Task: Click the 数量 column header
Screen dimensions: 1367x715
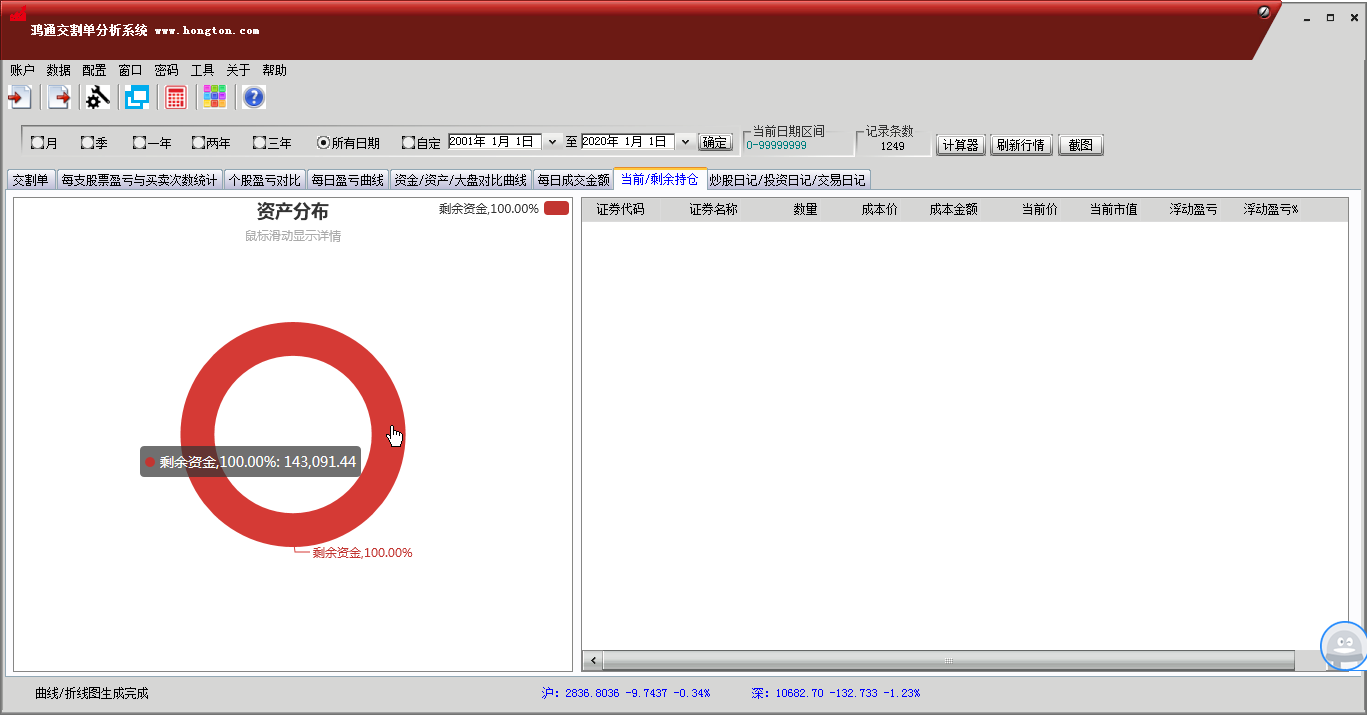Action: point(805,210)
